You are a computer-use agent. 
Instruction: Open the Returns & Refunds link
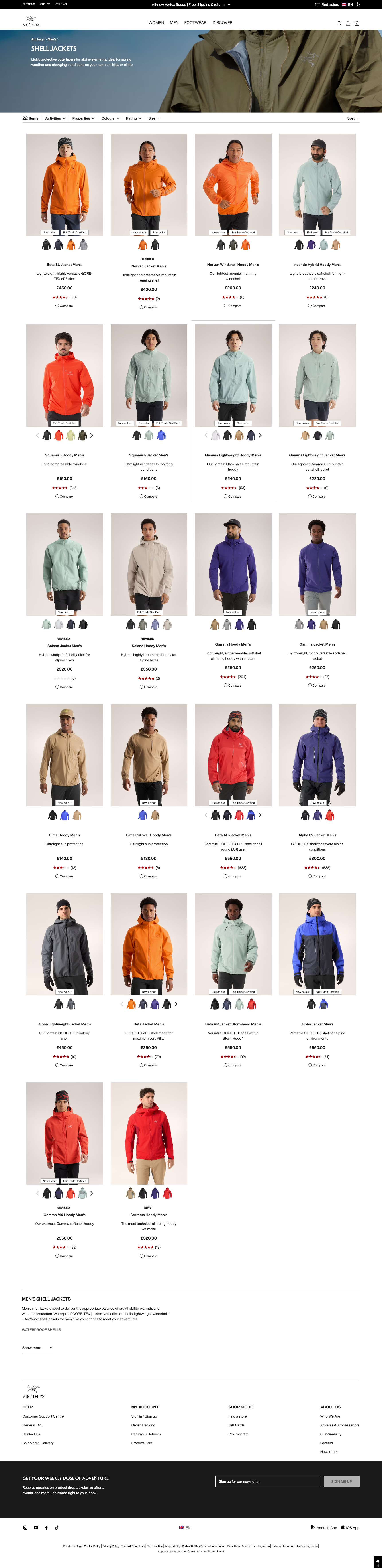[146, 1434]
